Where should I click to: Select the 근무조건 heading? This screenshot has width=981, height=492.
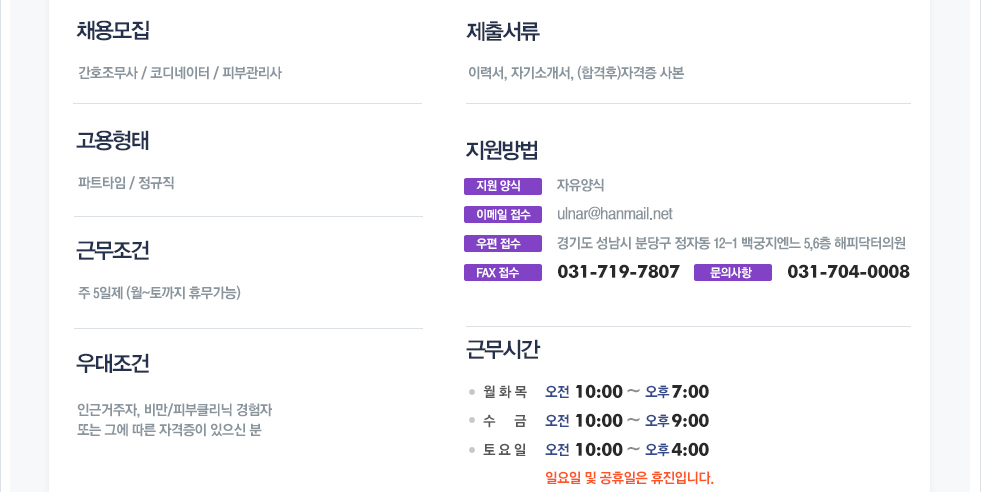pos(113,250)
